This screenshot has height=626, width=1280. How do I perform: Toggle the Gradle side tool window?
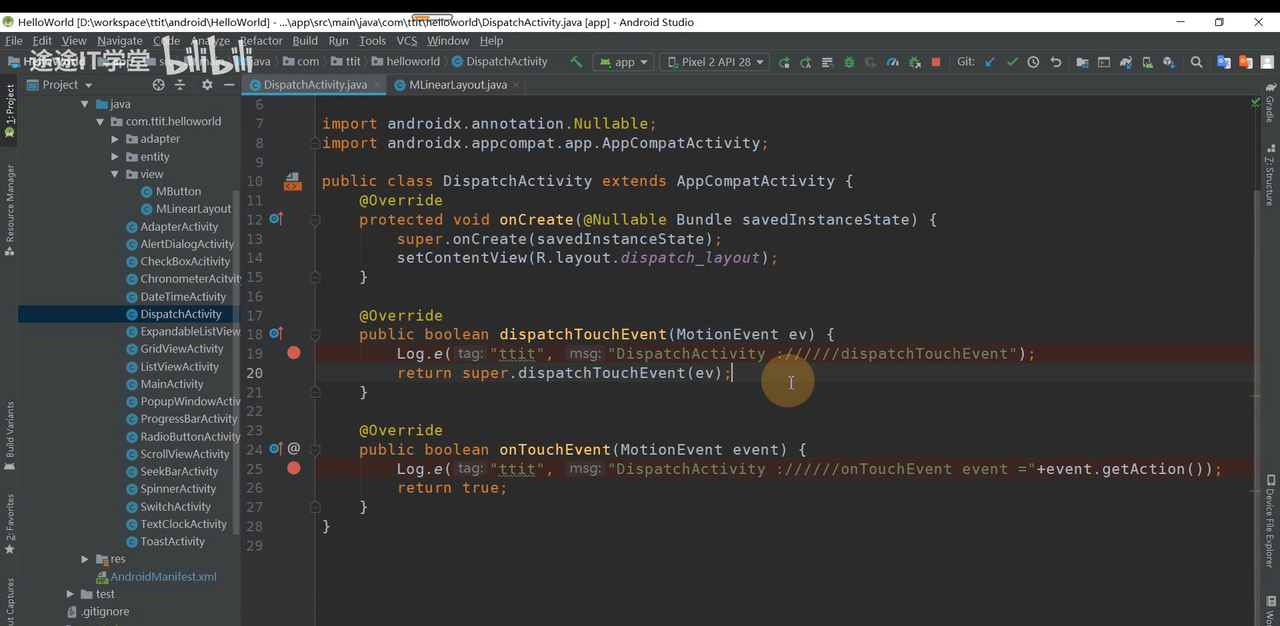pyautogui.click(x=1270, y=108)
